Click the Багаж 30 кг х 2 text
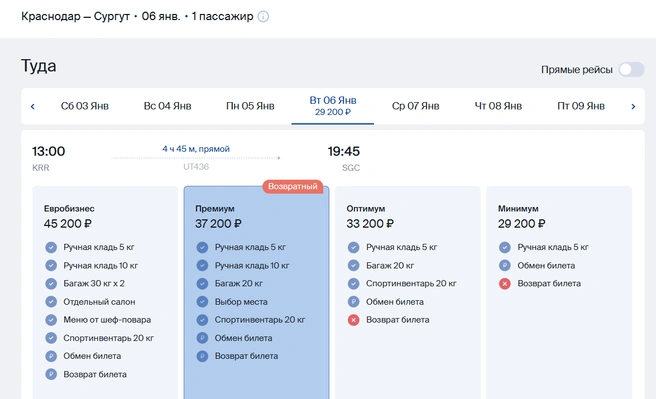The height and width of the screenshot is (399, 656). tap(94, 284)
